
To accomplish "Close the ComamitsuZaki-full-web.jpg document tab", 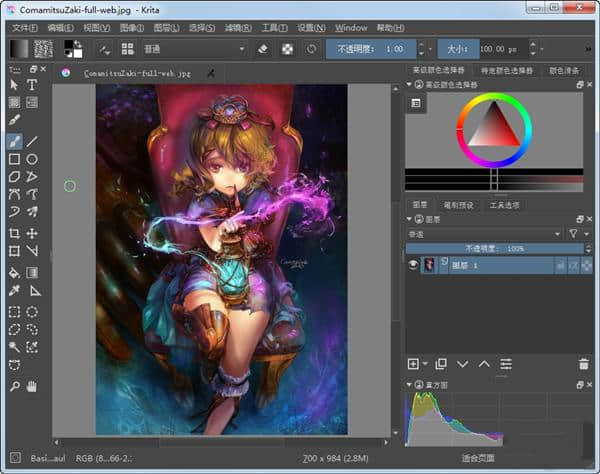I will point(211,73).
